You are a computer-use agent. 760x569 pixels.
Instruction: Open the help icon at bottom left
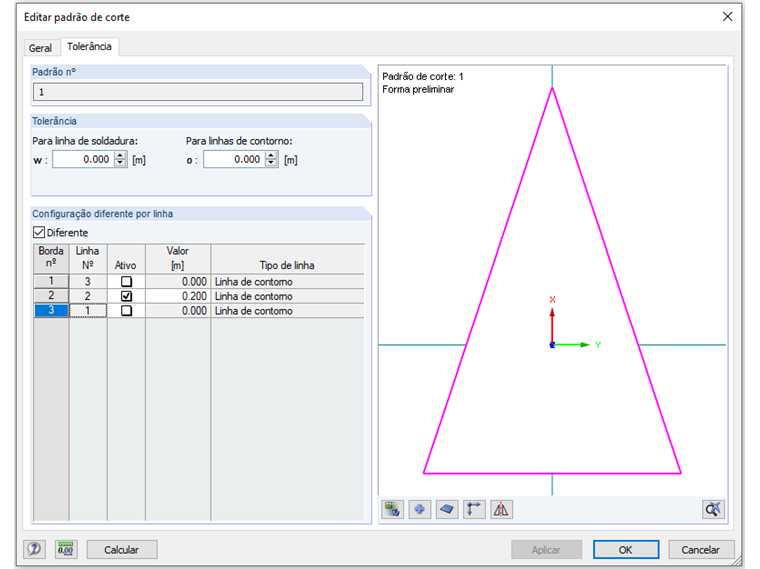pyautogui.click(x=34, y=549)
